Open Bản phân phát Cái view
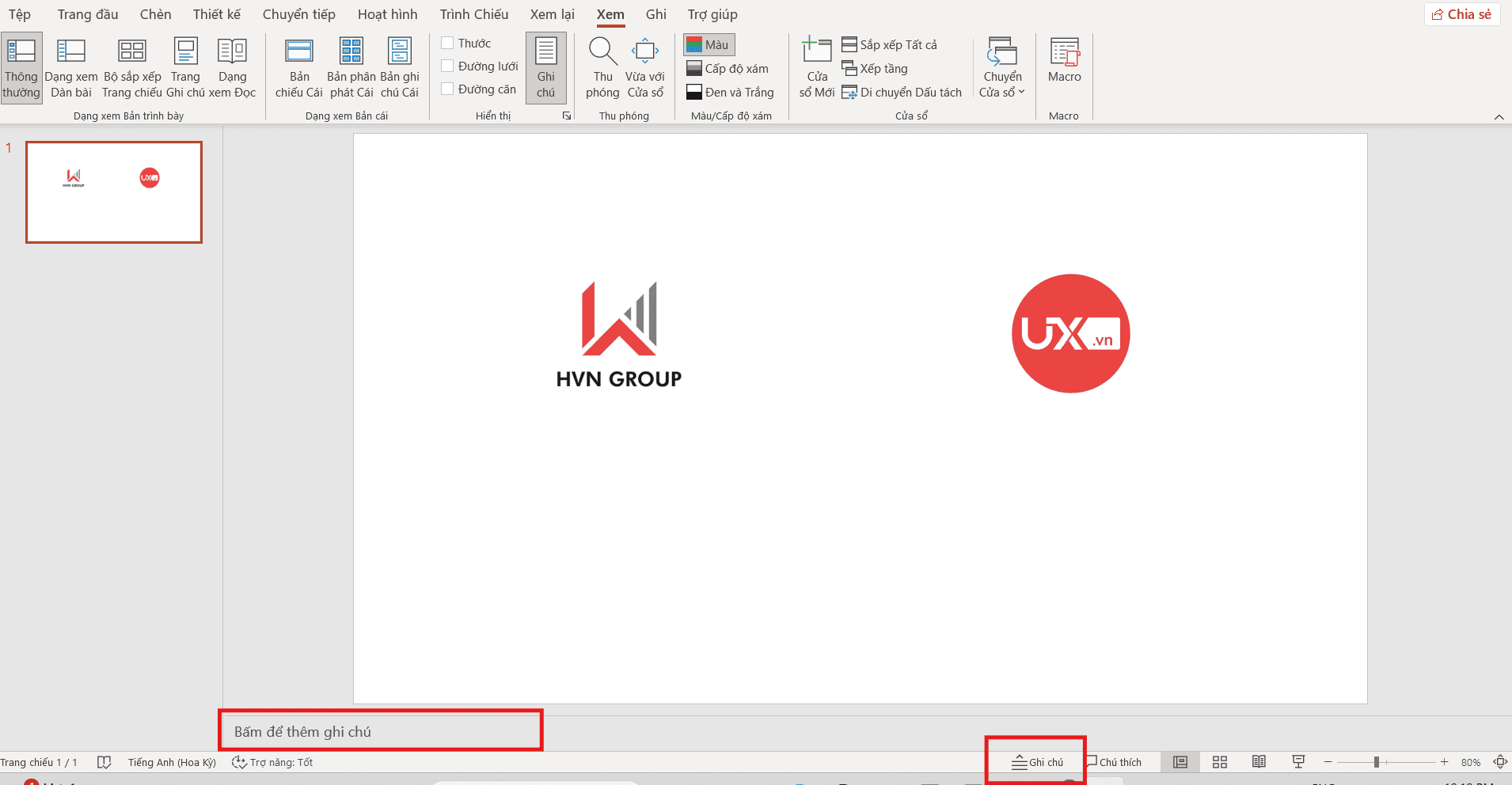 pos(351,67)
